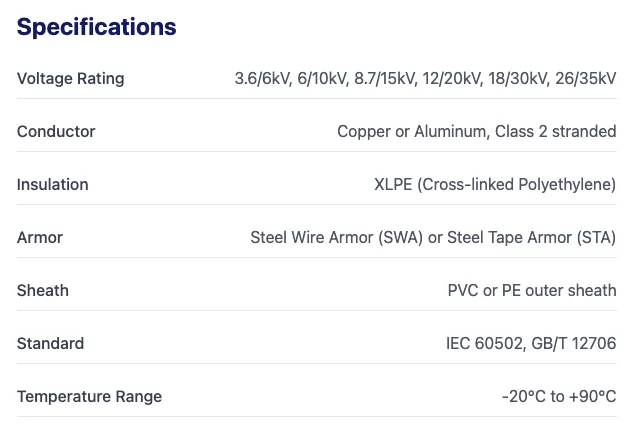Click the Conductor row label
This screenshot has height=425, width=642.
56,132
